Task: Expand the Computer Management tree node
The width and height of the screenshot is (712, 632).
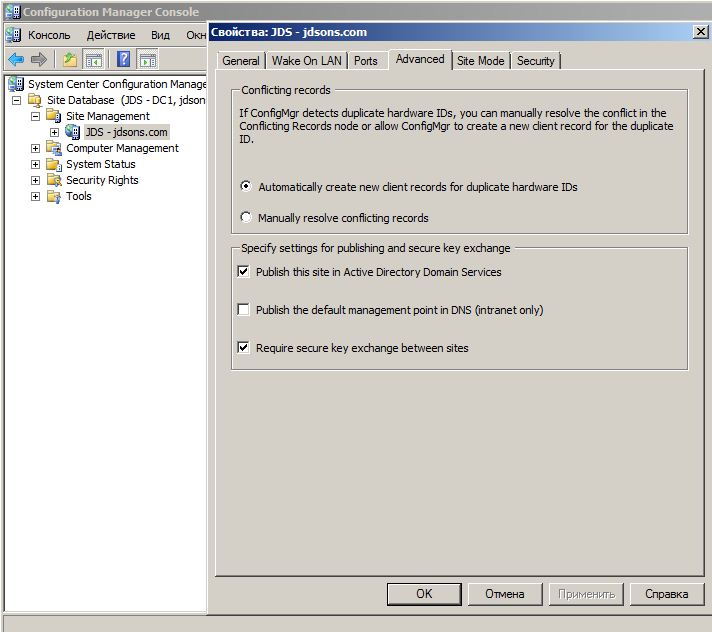Action: tap(35, 148)
